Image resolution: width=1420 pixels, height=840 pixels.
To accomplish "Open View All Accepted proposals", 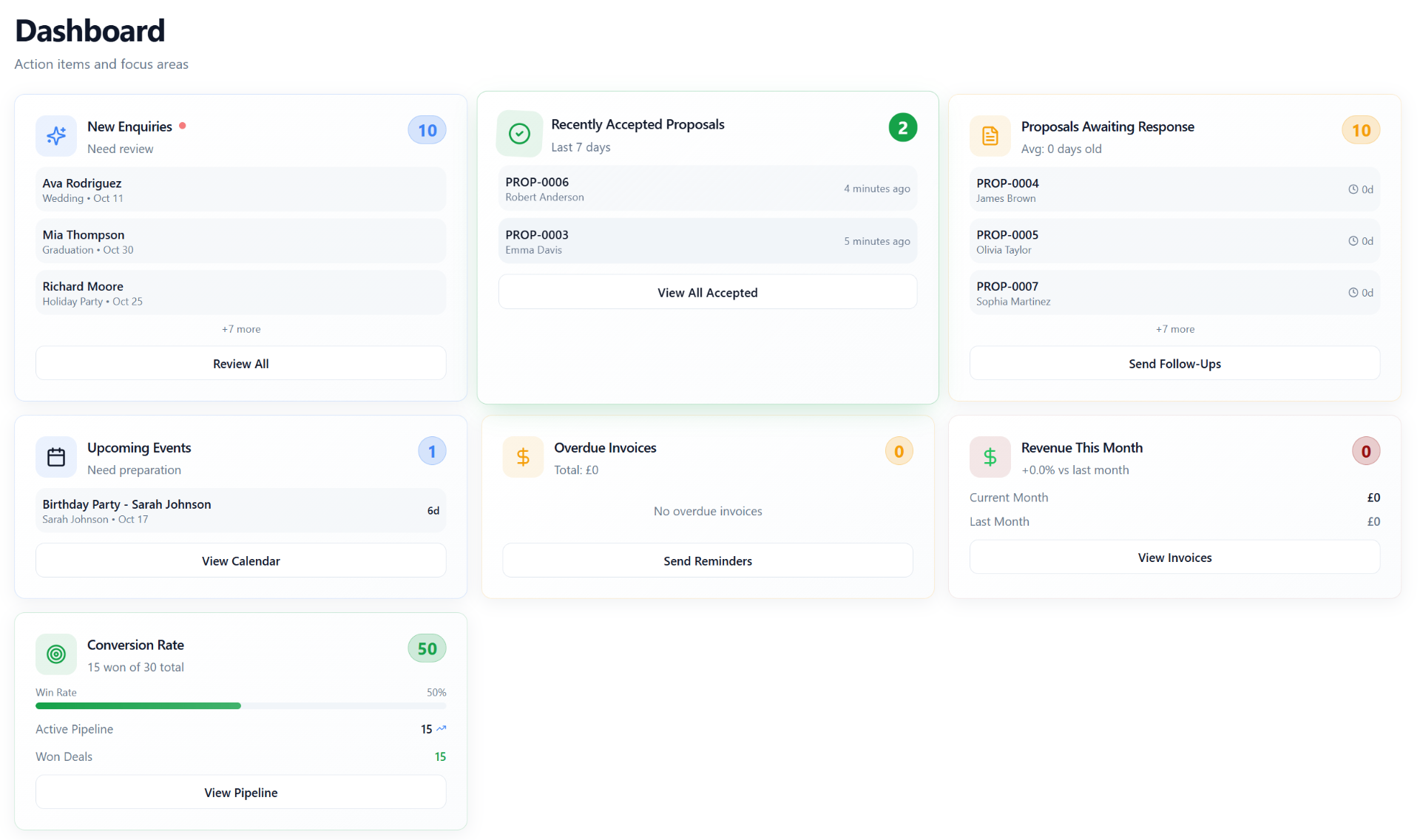I will point(707,292).
